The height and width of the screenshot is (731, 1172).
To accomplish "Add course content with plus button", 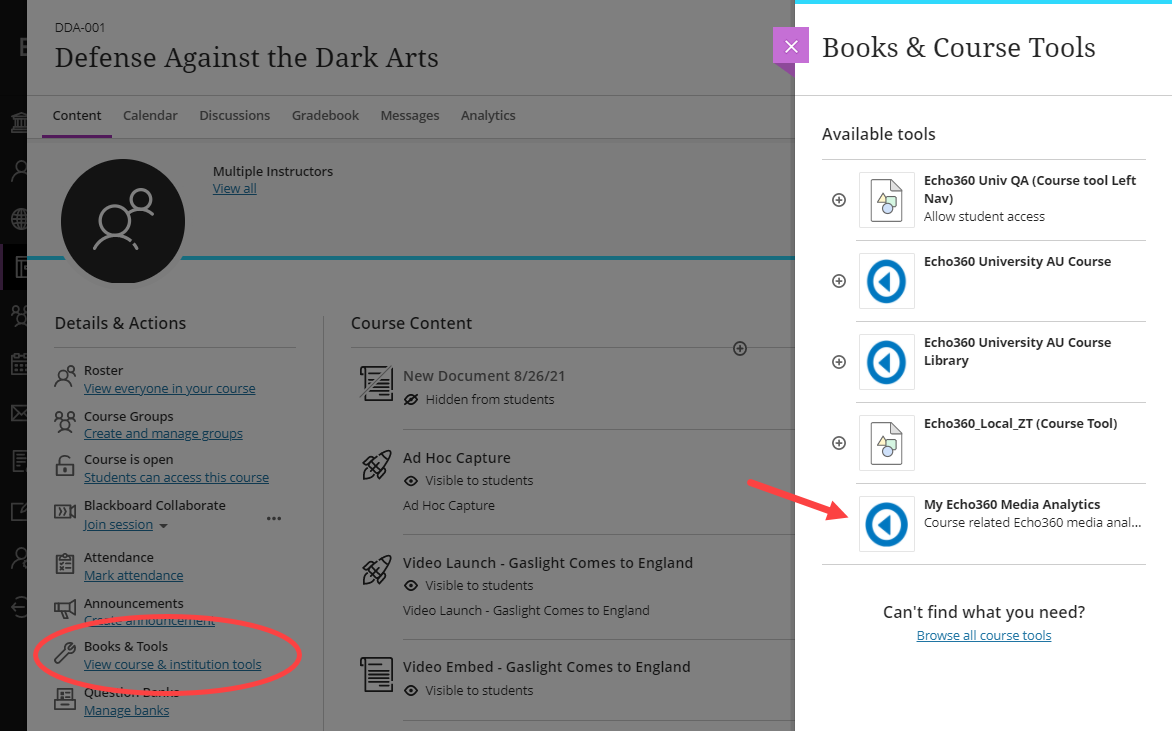I will (740, 348).
